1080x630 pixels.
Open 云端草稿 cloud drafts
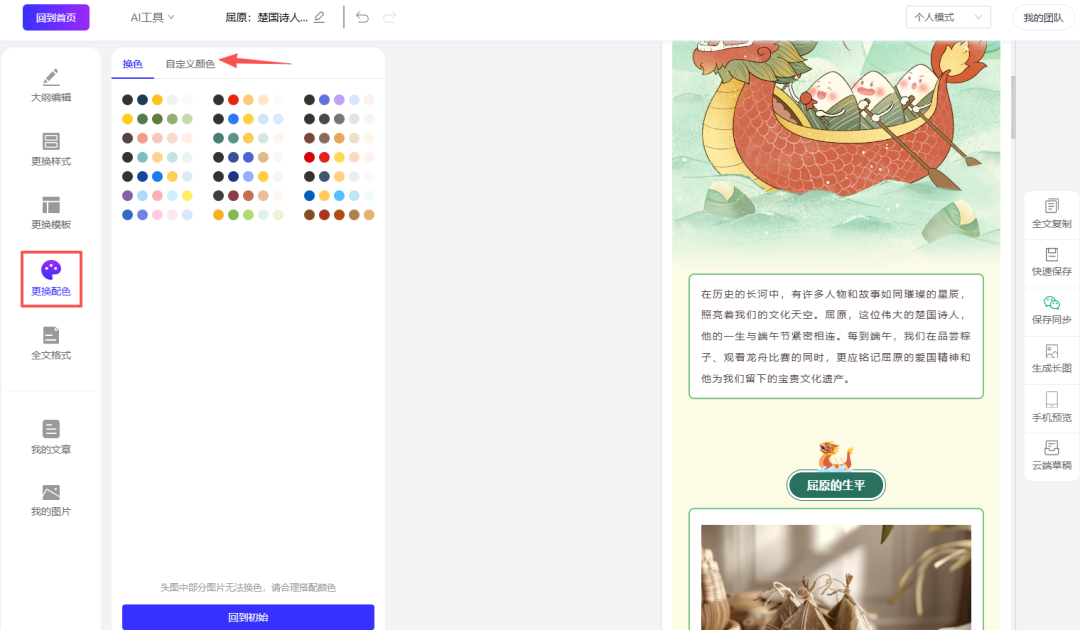point(1051,455)
